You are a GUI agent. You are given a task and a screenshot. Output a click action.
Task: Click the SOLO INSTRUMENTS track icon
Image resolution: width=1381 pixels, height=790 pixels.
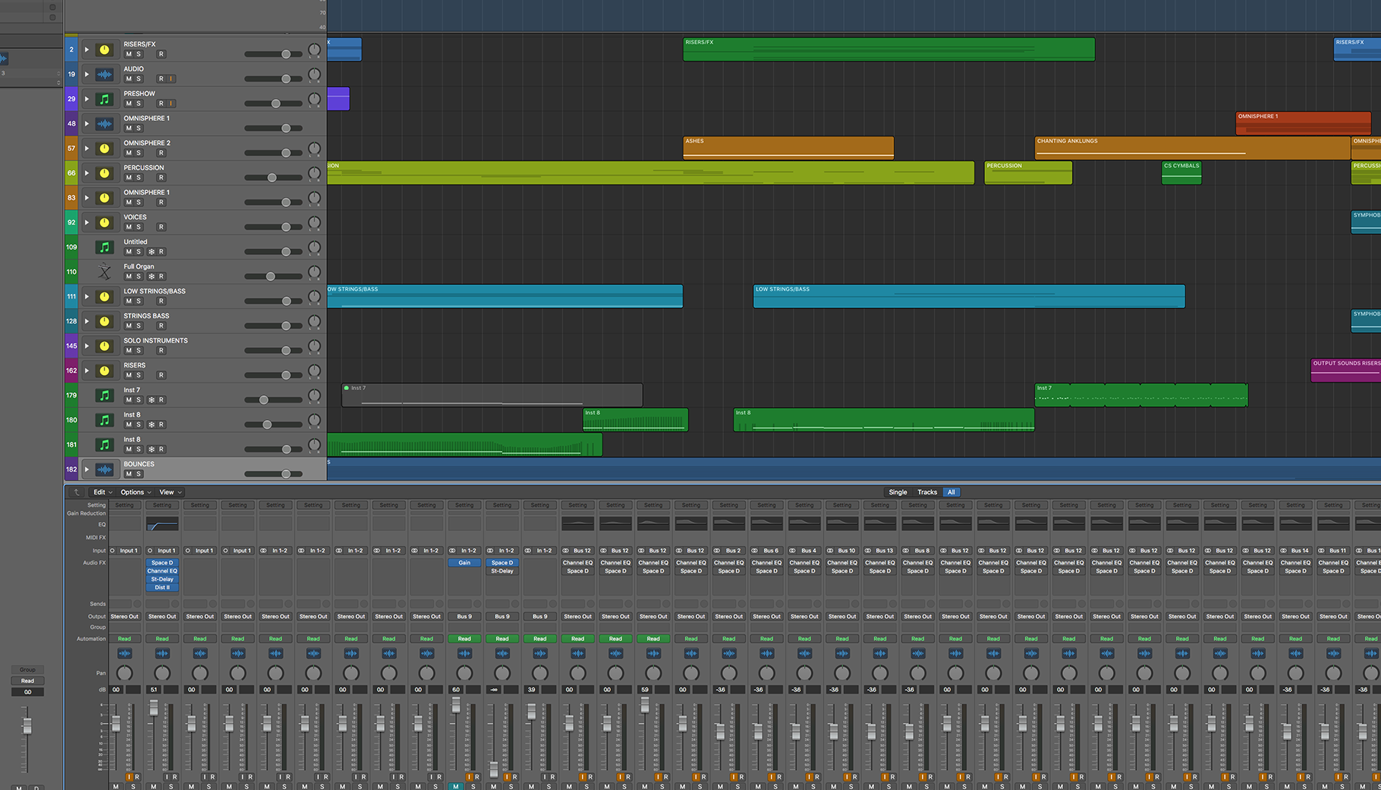click(x=104, y=346)
